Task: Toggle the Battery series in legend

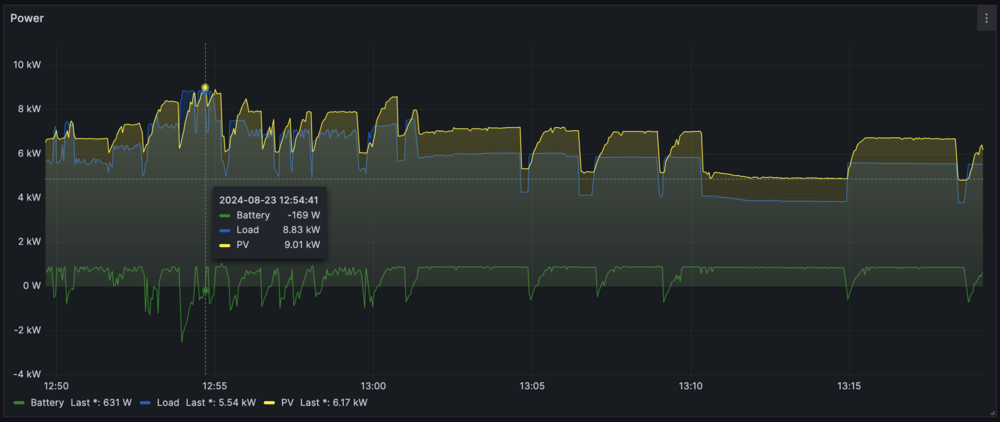Action: click(x=47, y=403)
